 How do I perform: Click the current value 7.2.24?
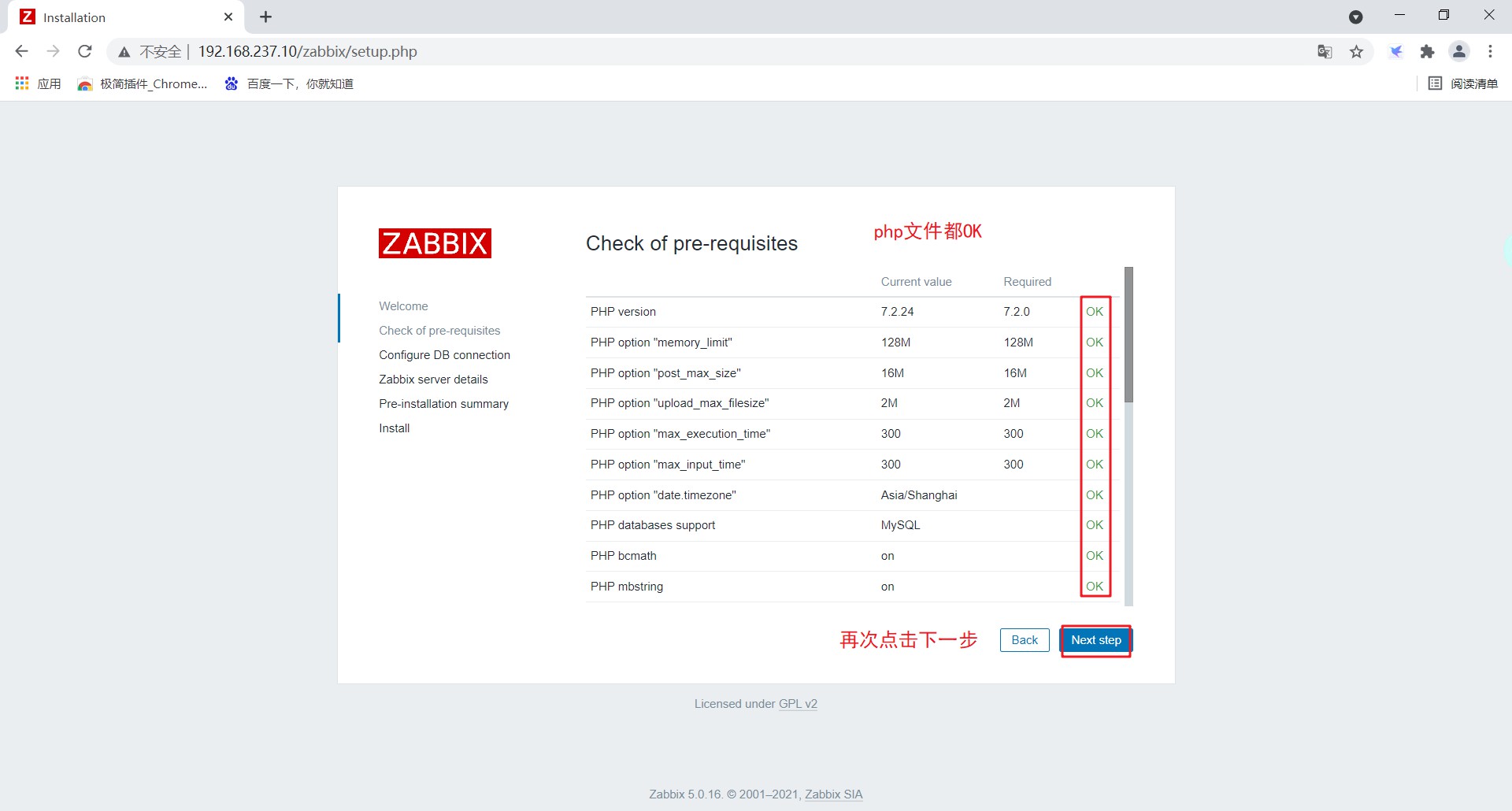click(898, 312)
